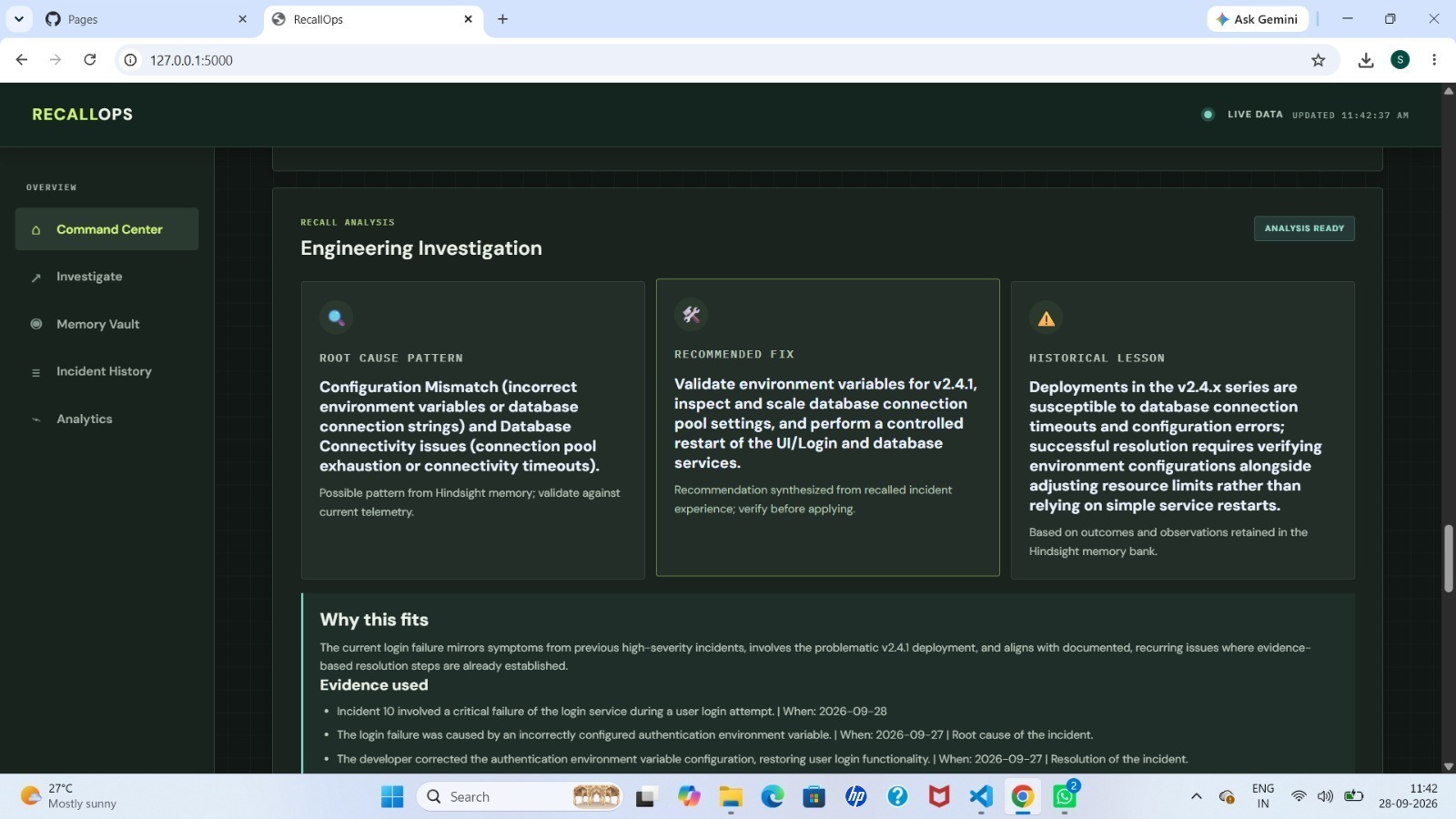
Task: Reload the page with the refresh icon
Action: pyautogui.click(x=89, y=60)
